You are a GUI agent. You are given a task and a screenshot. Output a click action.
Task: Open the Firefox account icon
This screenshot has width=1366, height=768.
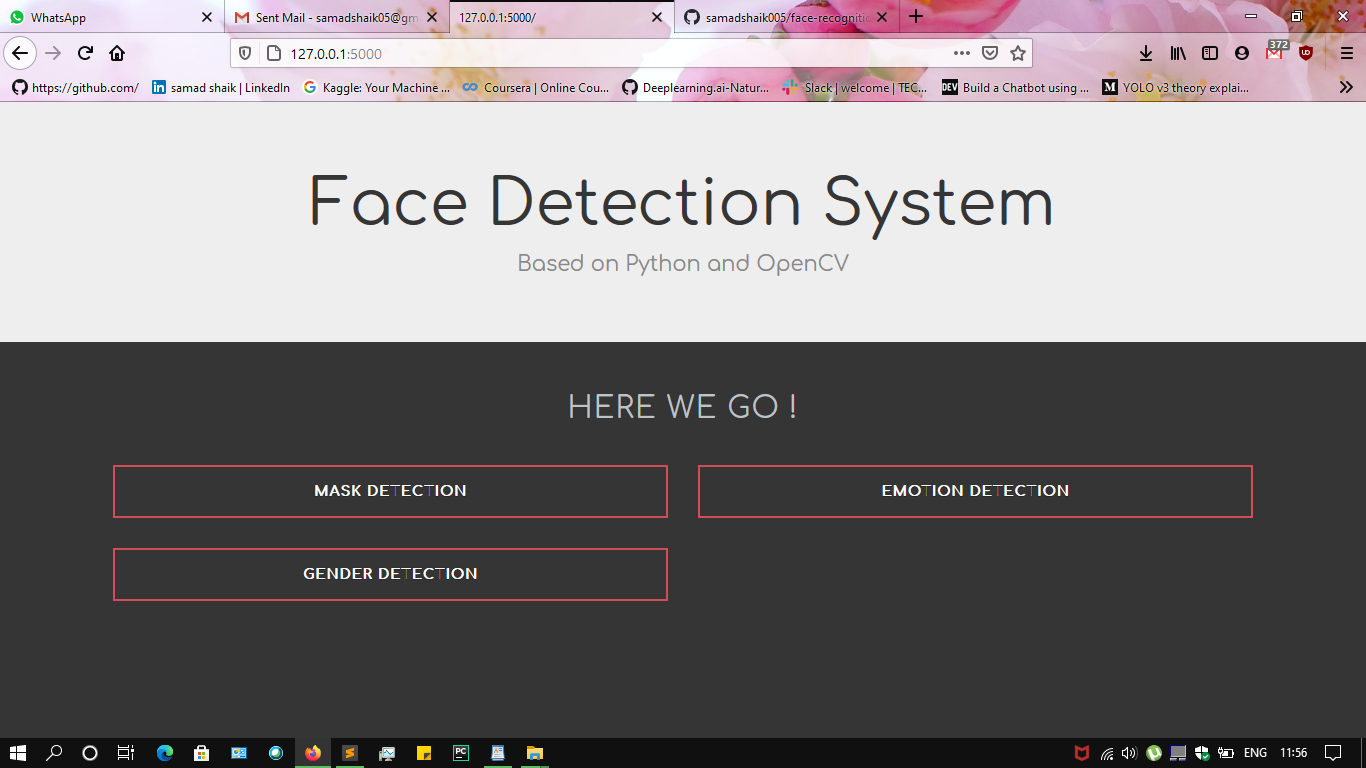click(x=1242, y=53)
